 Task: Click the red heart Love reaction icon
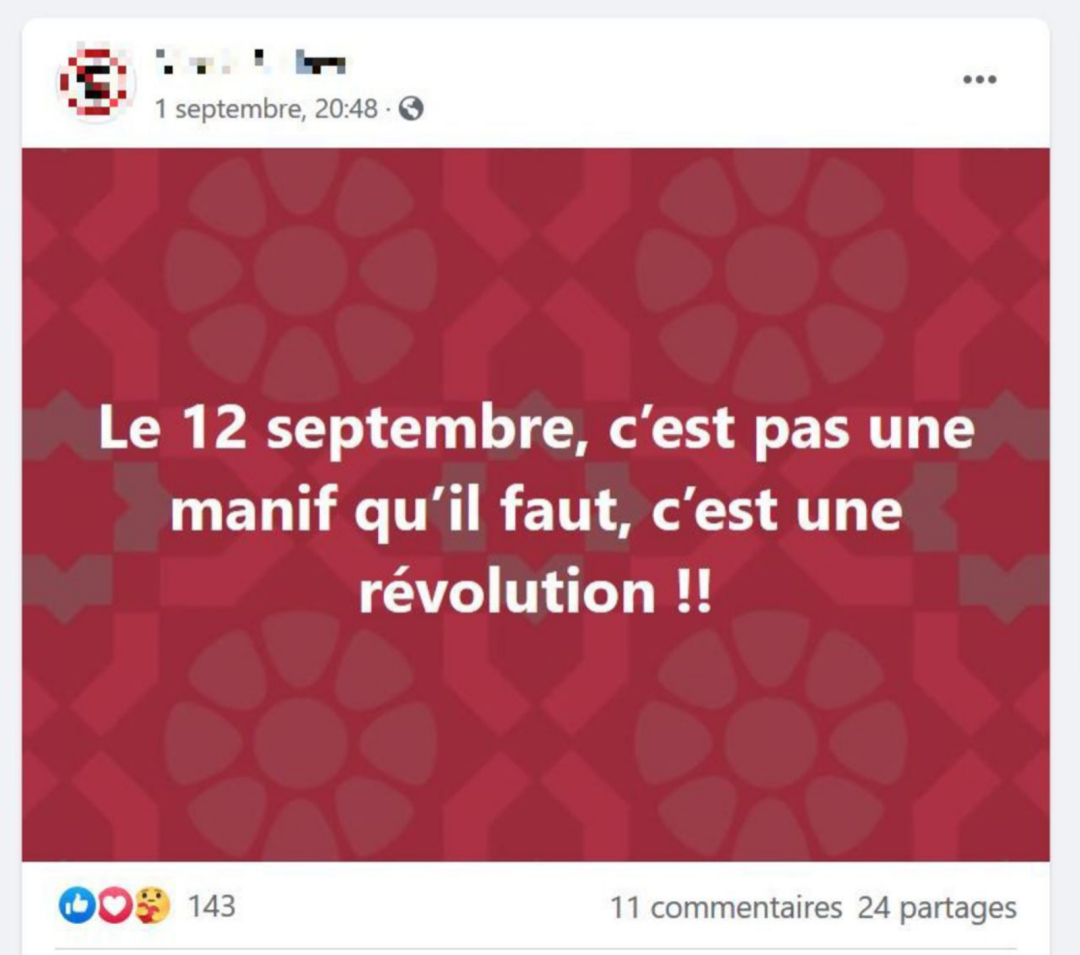(x=114, y=905)
